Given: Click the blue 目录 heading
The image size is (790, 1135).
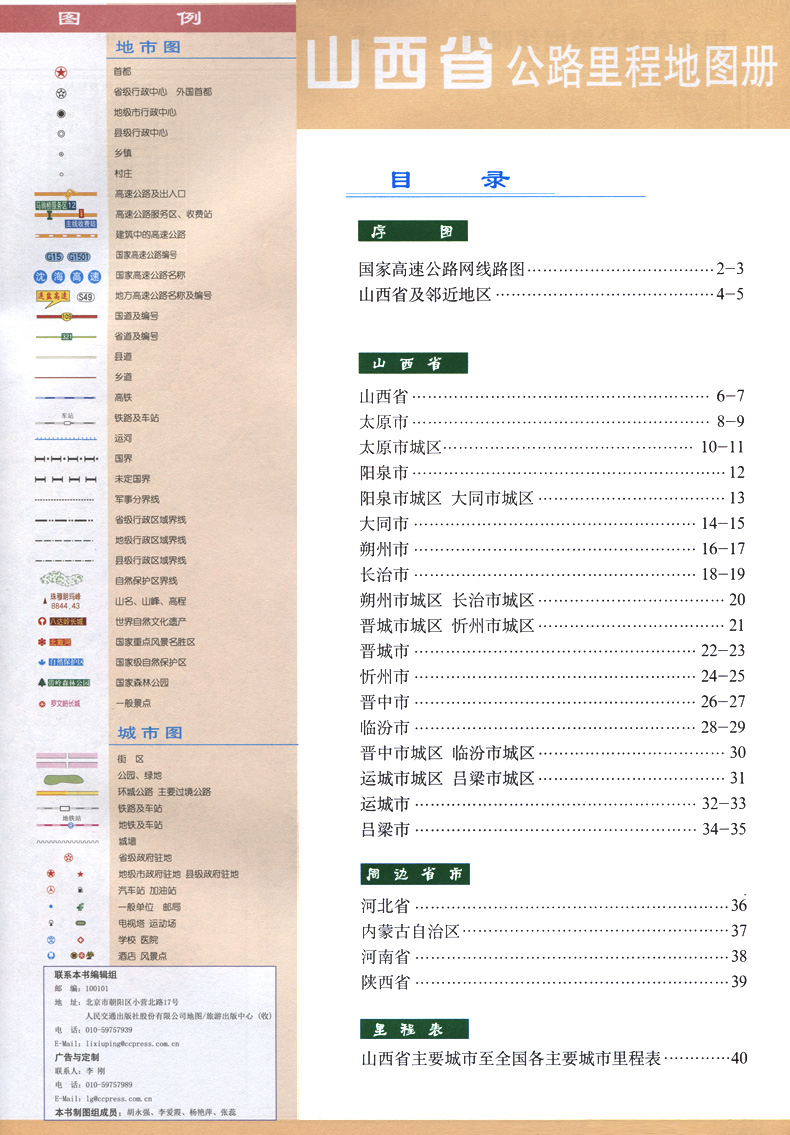Looking at the screenshot, I should click(450, 180).
